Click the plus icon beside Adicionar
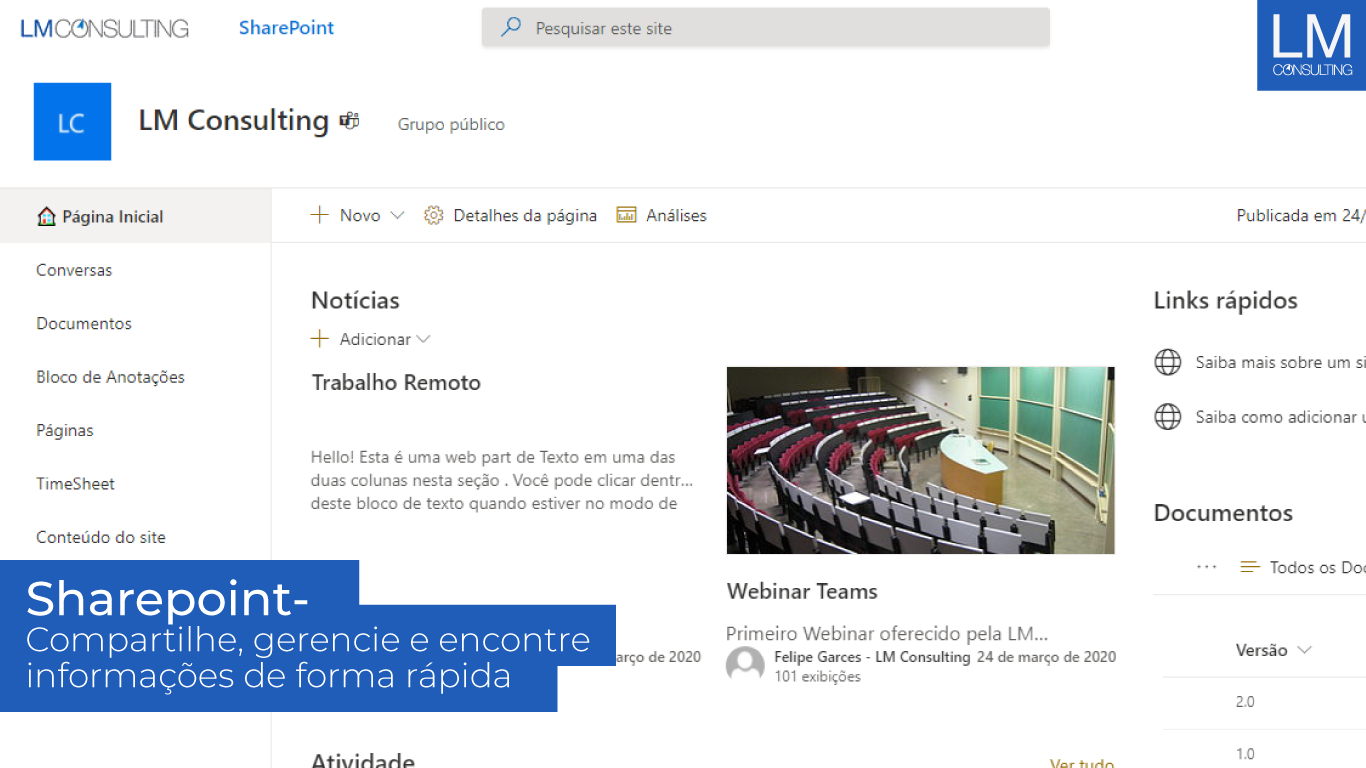 click(319, 339)
